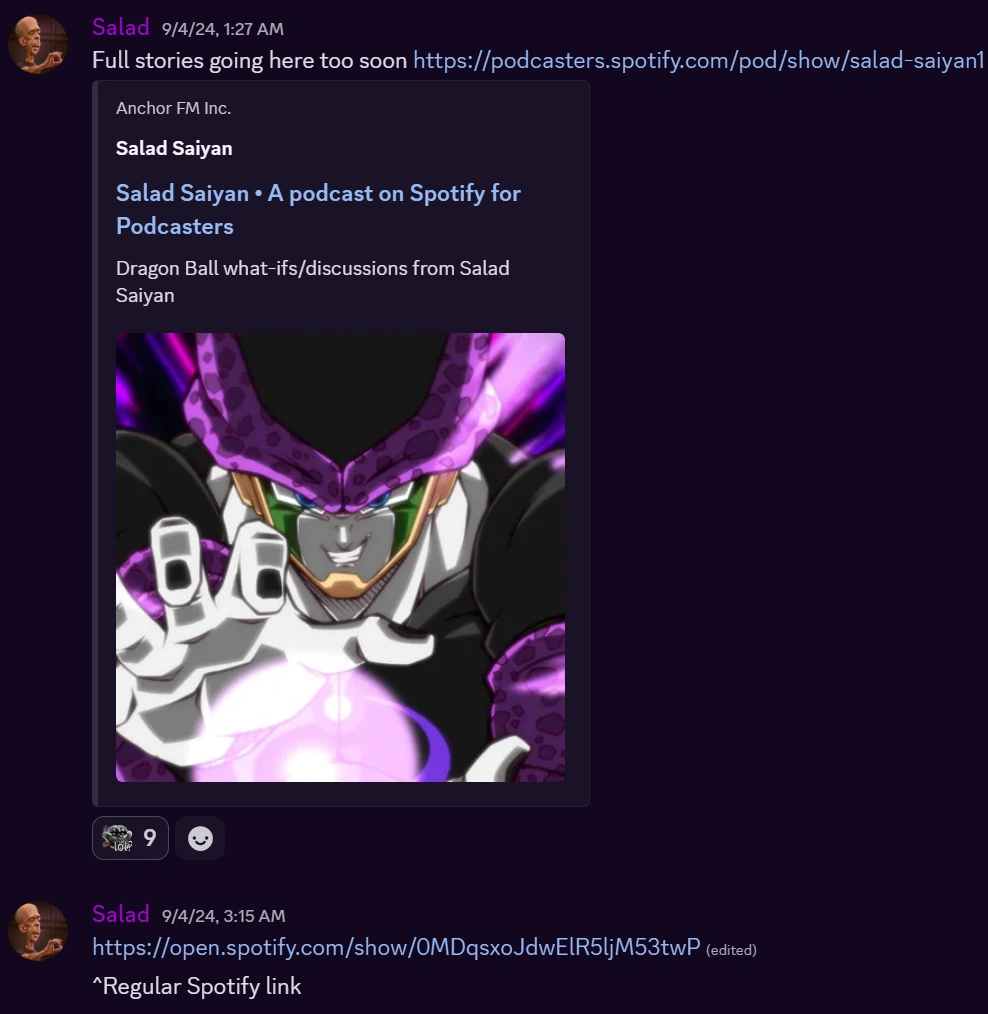
Task: Click the Salad username on the 3:15 AM message
Action: (121, 914)
